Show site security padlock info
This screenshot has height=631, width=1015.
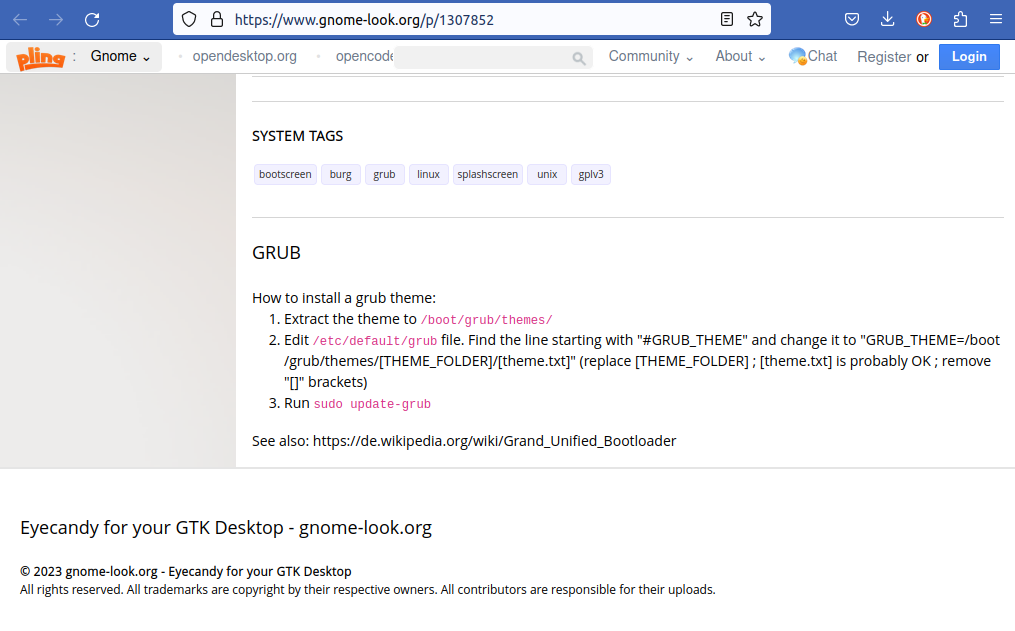click(x=217, y=19)
